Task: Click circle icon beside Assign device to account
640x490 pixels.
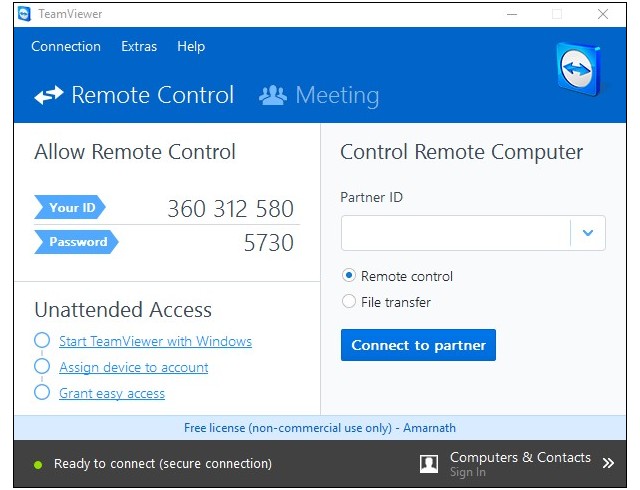Action: point(42,367)
